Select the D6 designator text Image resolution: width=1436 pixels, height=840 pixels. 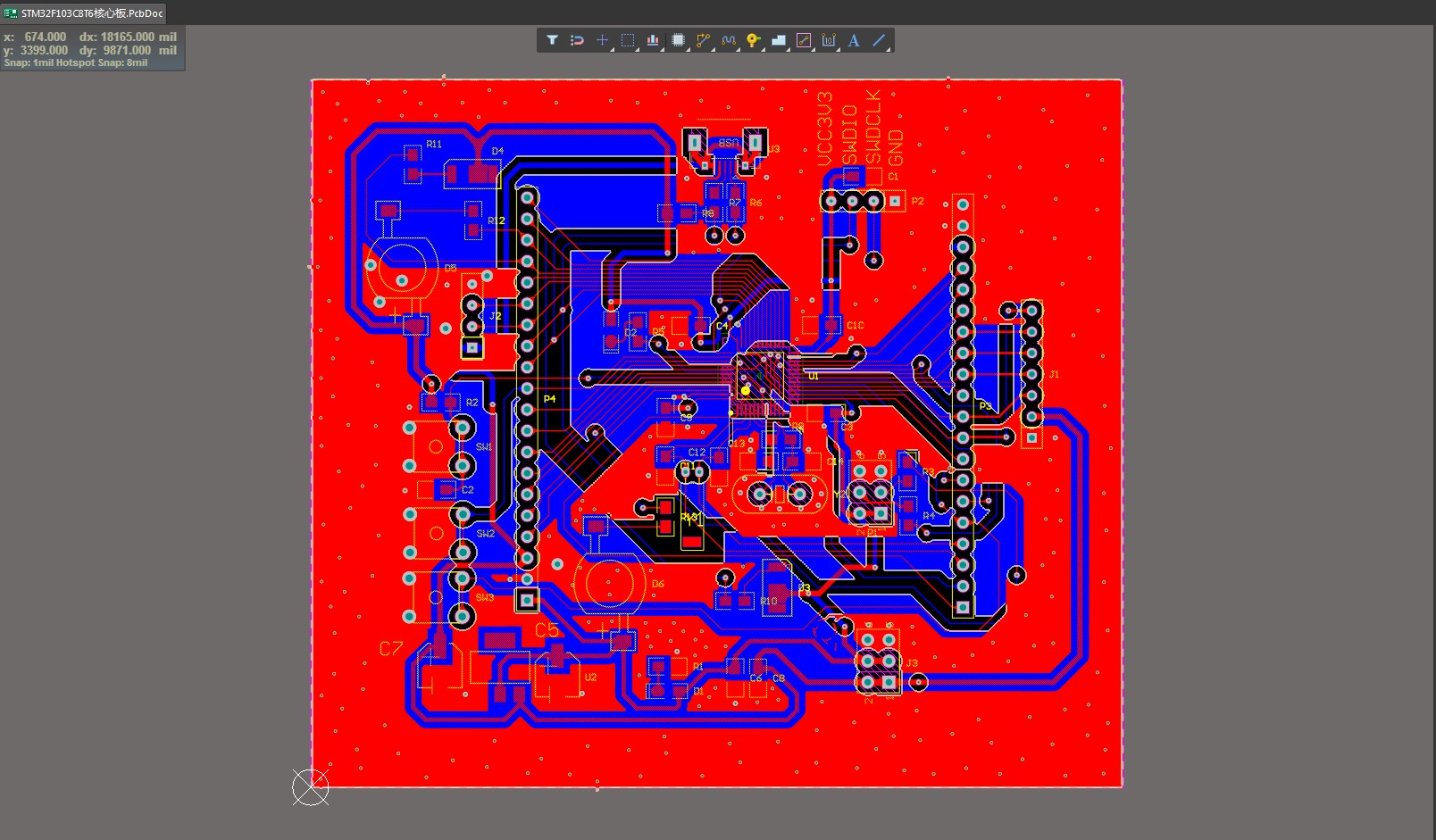[x=658, y=584]
